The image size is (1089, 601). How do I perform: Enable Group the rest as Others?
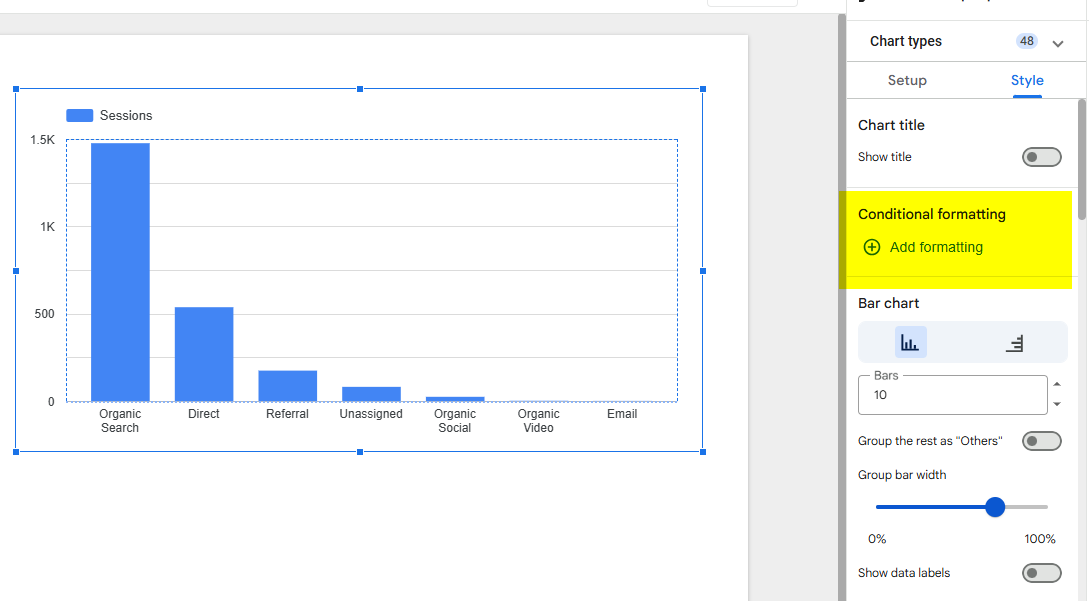pyautogui.click(x=1041, y=441)
